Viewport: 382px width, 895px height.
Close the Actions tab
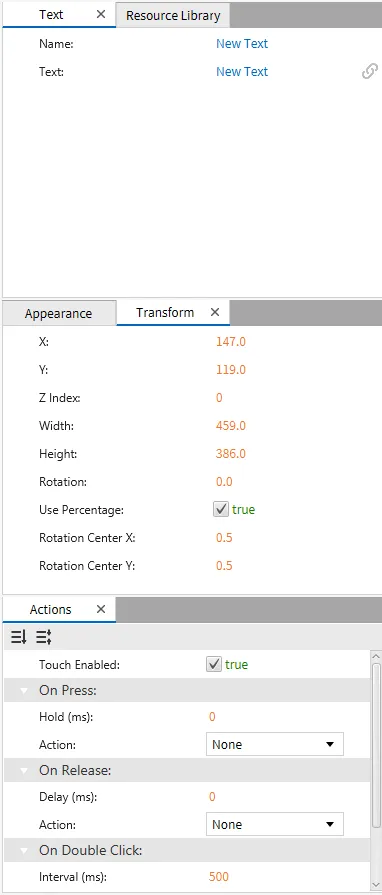pyautogui.click(x=101, y=609)
